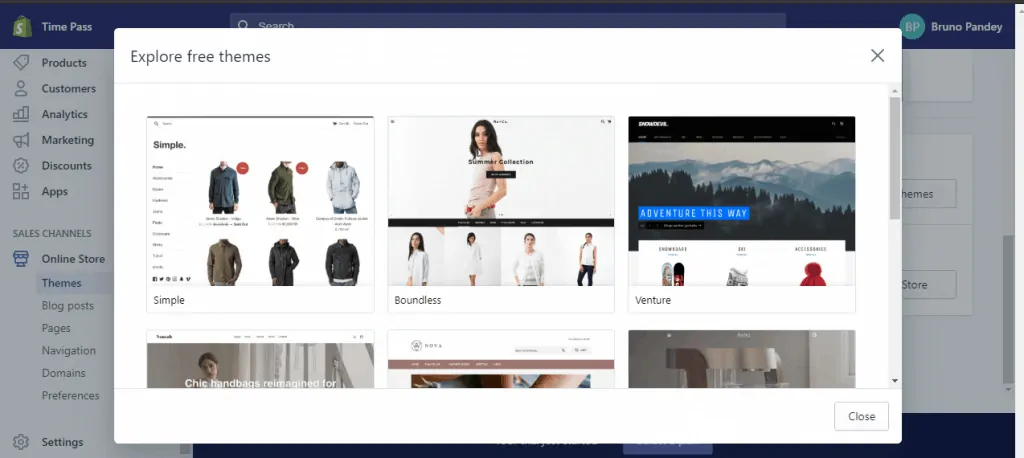The height and width of the screenshot is (458, 1024).
Task: Choose the Boundless theme preview
Action: [x=501, y=201]
